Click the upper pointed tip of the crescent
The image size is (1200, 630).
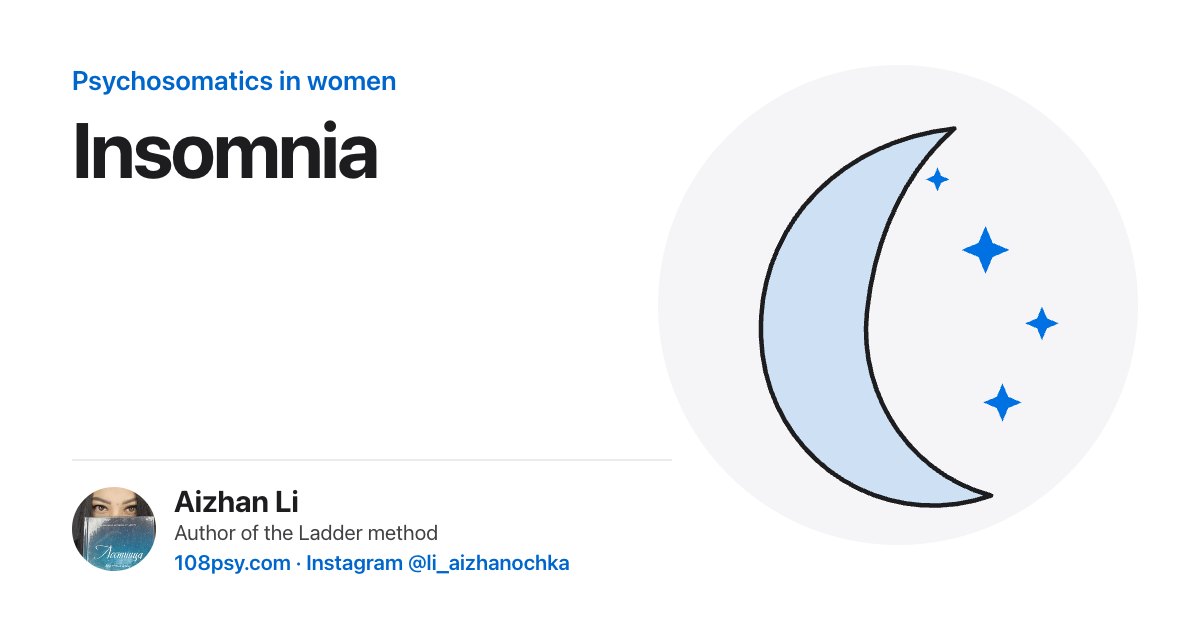[950, 130]
